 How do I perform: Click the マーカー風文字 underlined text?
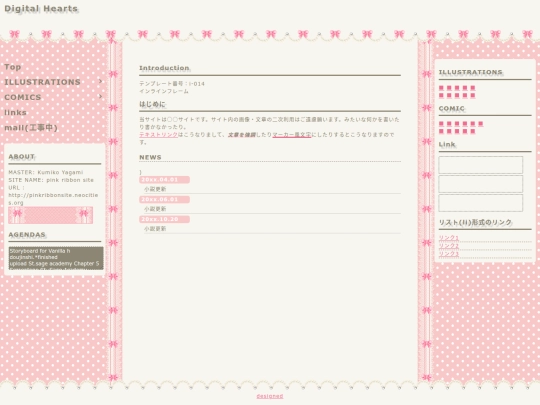pyautogui.click(x=292, y=135)
